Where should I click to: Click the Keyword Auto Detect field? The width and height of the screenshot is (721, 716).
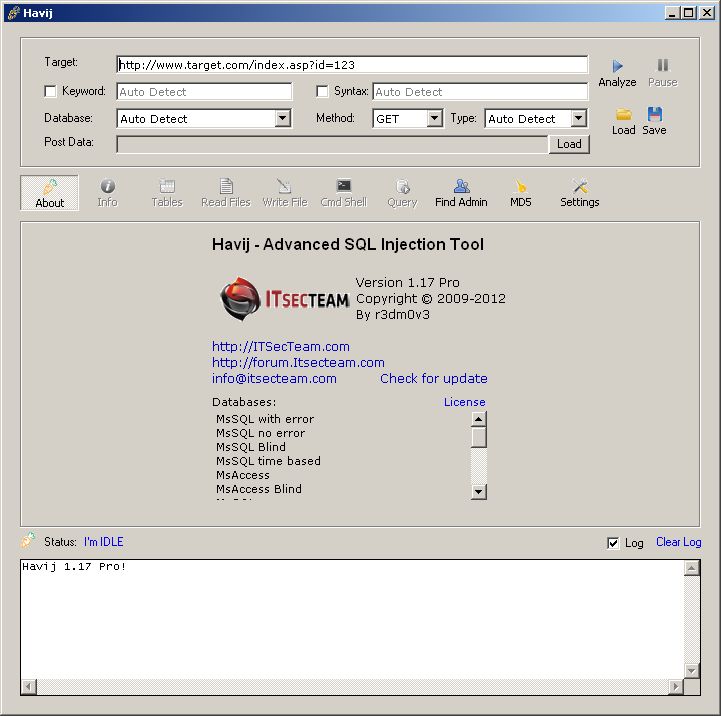[x=204, y=92]
